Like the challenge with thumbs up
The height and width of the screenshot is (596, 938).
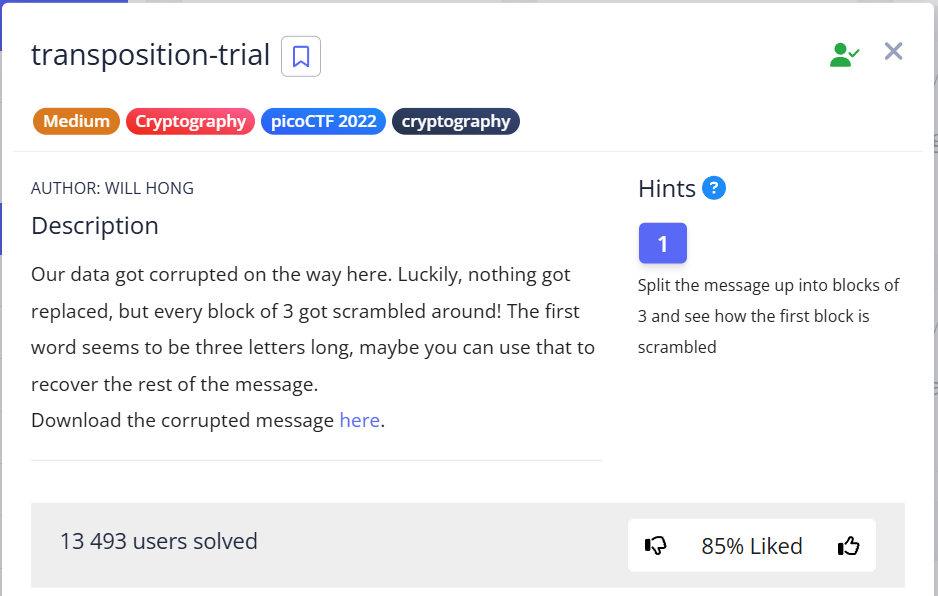[848, 546]
